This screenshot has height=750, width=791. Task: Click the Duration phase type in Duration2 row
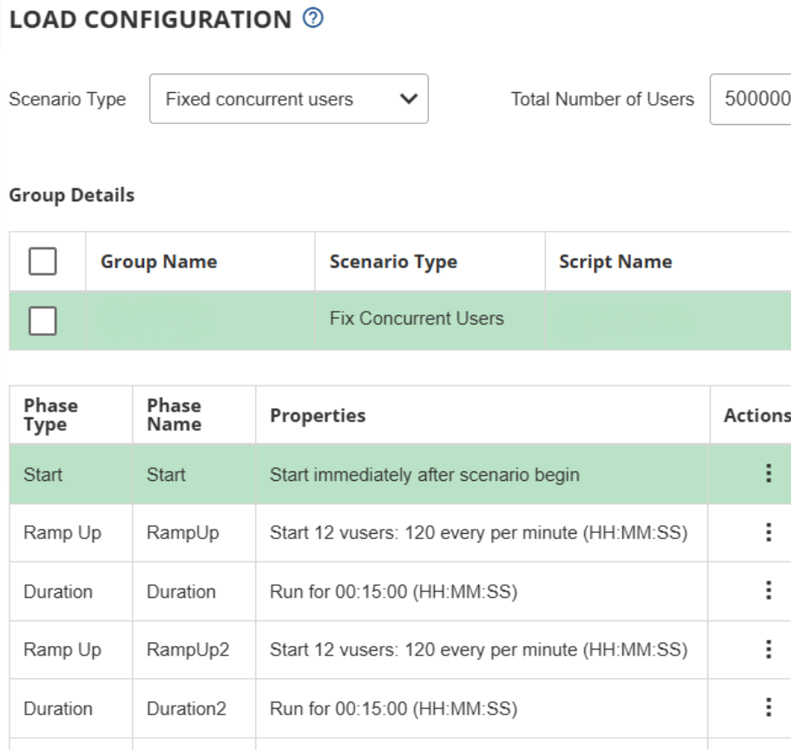(x=58, y=709)
